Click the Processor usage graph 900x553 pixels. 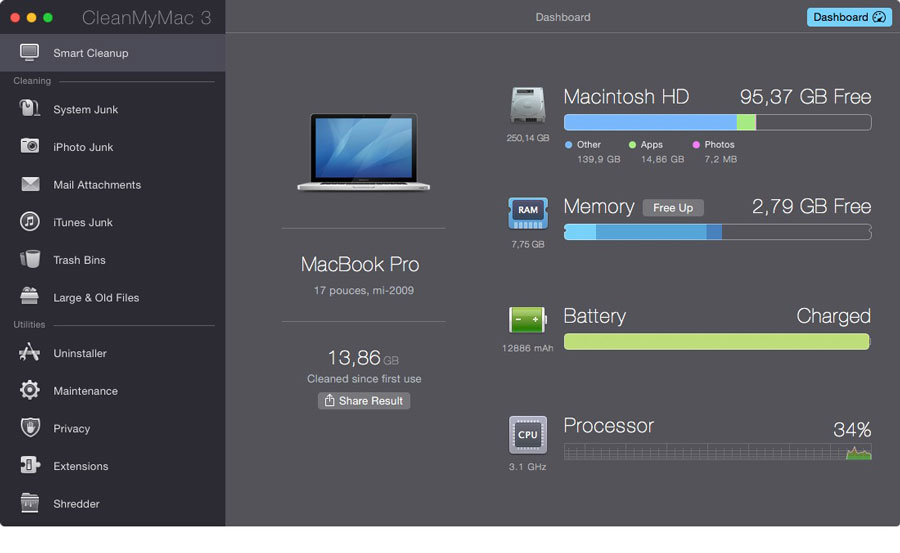point(717,451)
